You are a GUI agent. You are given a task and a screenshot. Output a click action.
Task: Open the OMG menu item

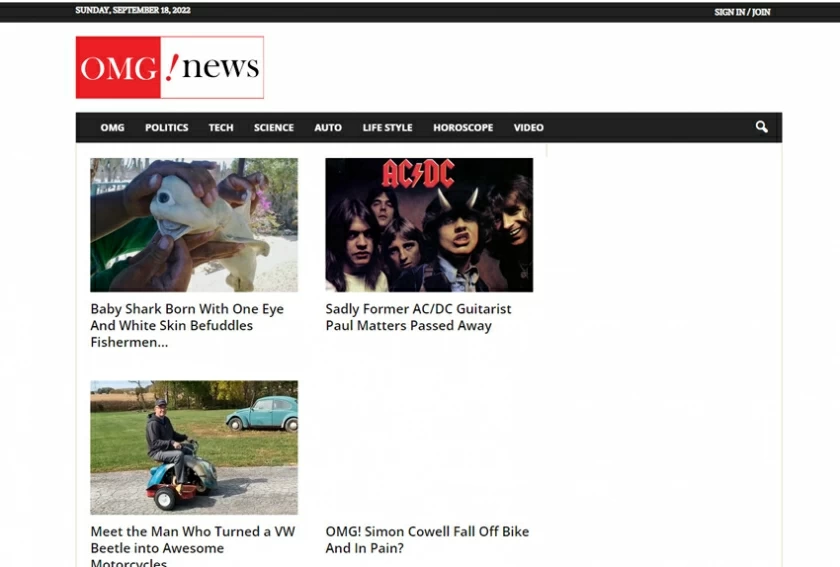tap(112, 128)
